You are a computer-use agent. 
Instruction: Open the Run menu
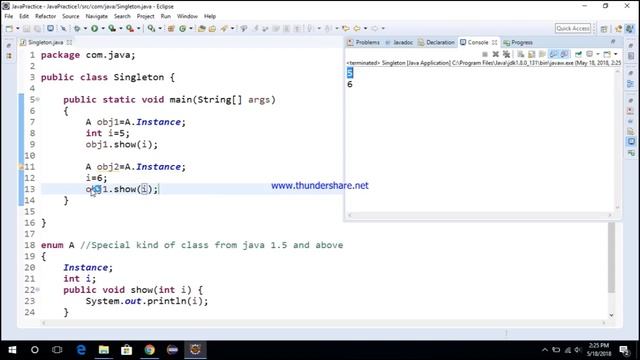point(166,16)
